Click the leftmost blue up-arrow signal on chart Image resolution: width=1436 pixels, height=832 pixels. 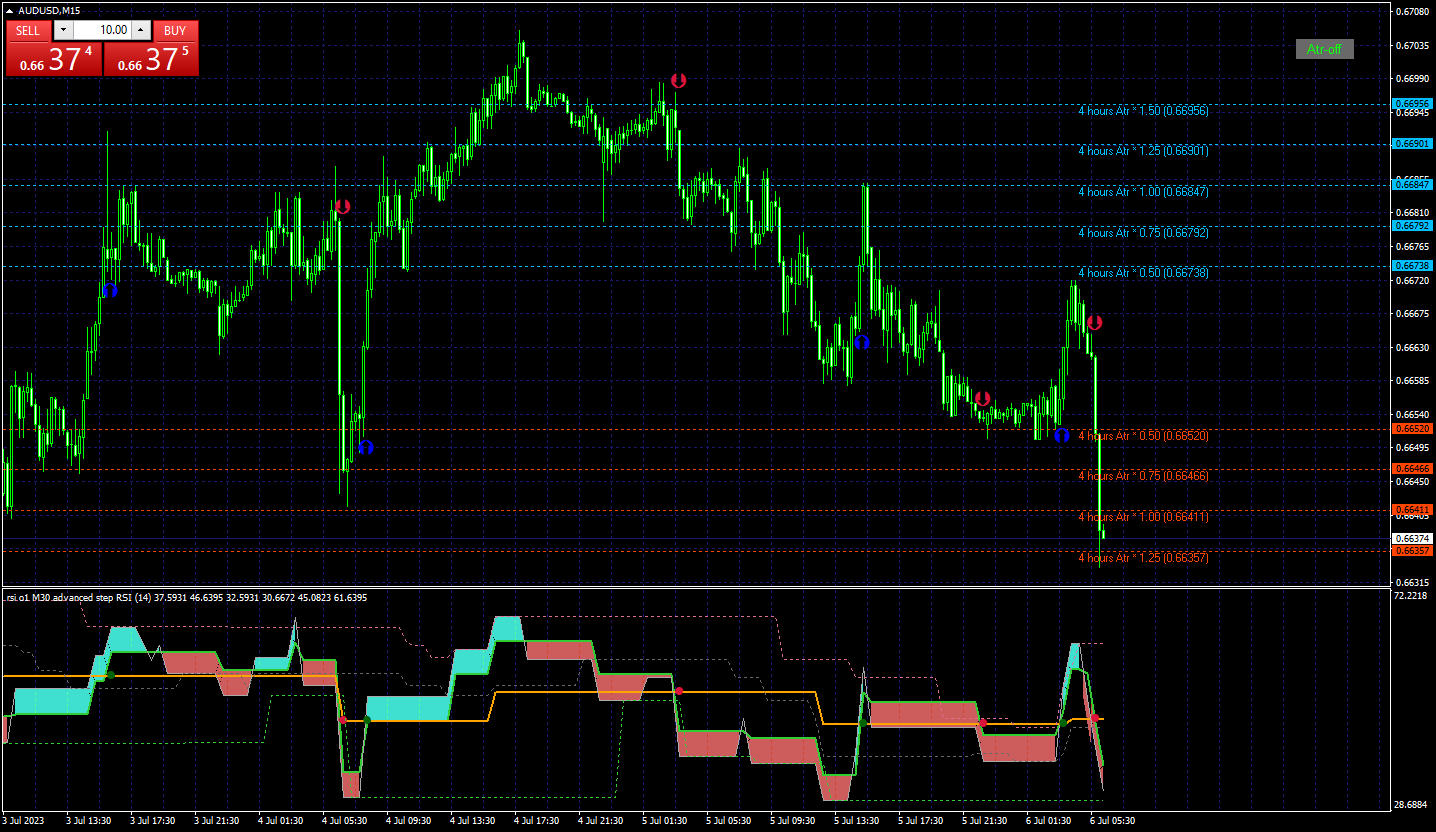[x=110, y=290]
